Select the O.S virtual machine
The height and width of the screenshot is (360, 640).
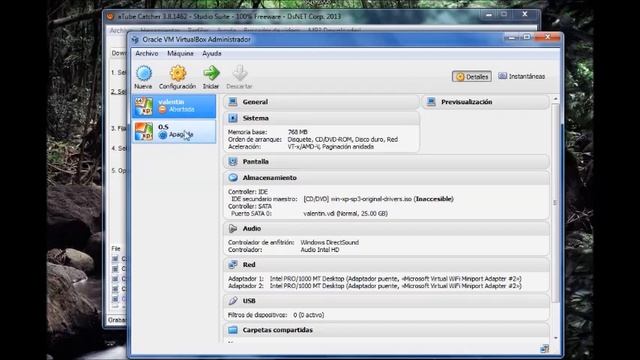coord(174,131)
